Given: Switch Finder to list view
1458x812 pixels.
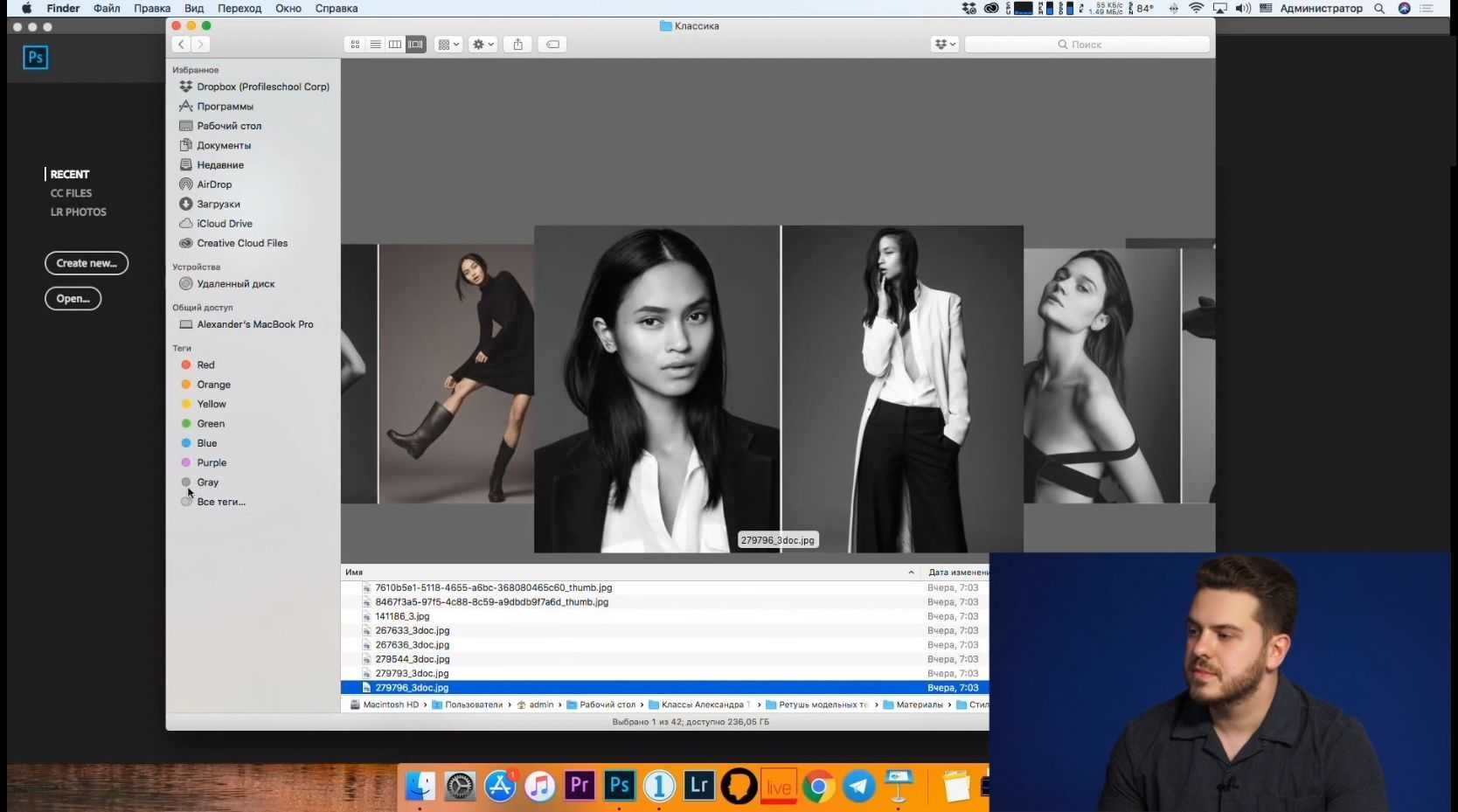Looking at the screenshot, I should 375,45.
